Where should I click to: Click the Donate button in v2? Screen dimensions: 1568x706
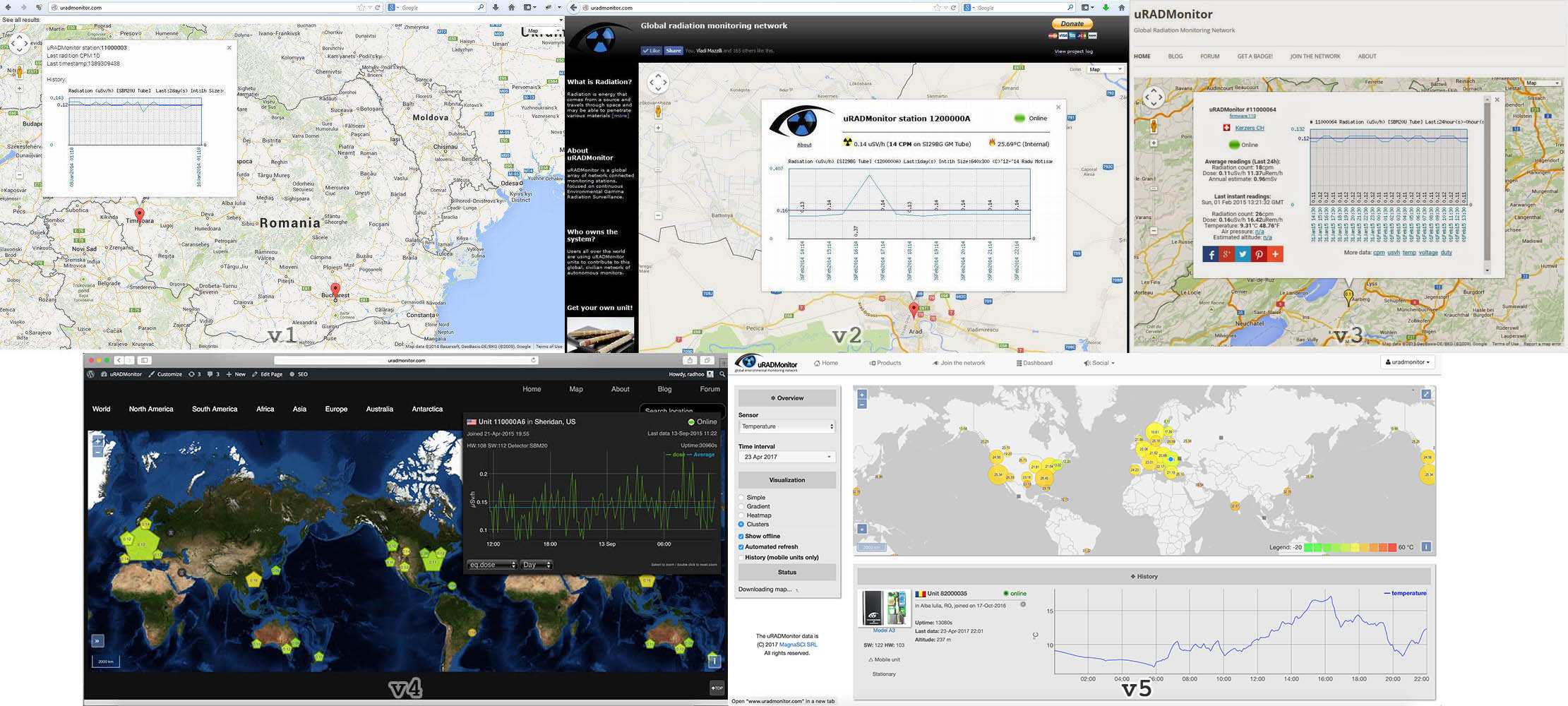[1072, 23]
